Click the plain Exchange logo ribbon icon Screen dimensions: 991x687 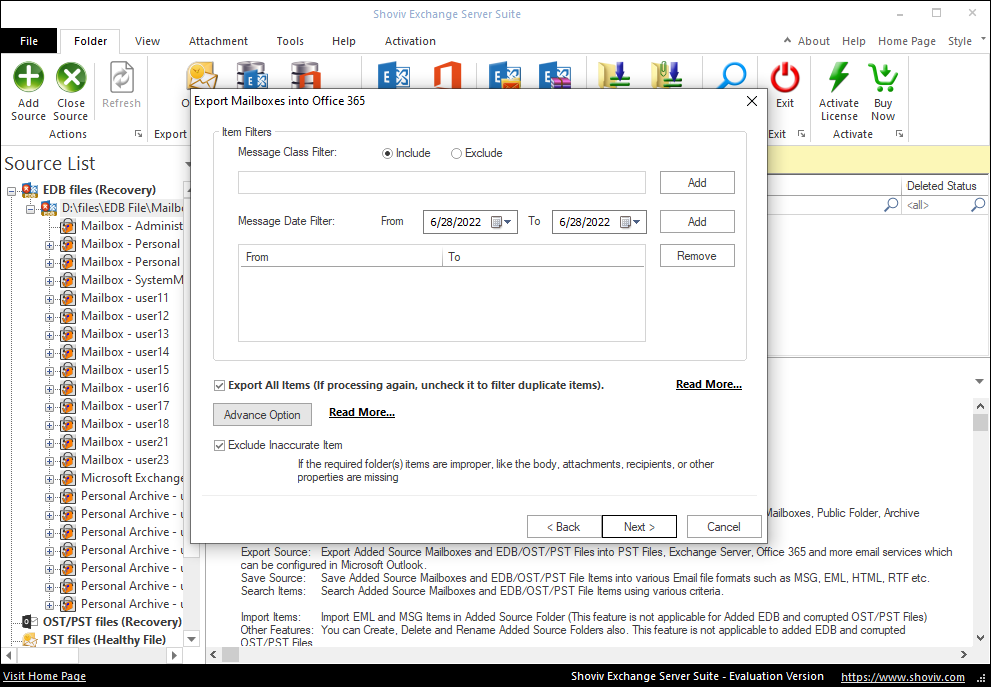(x=394, y=75)
